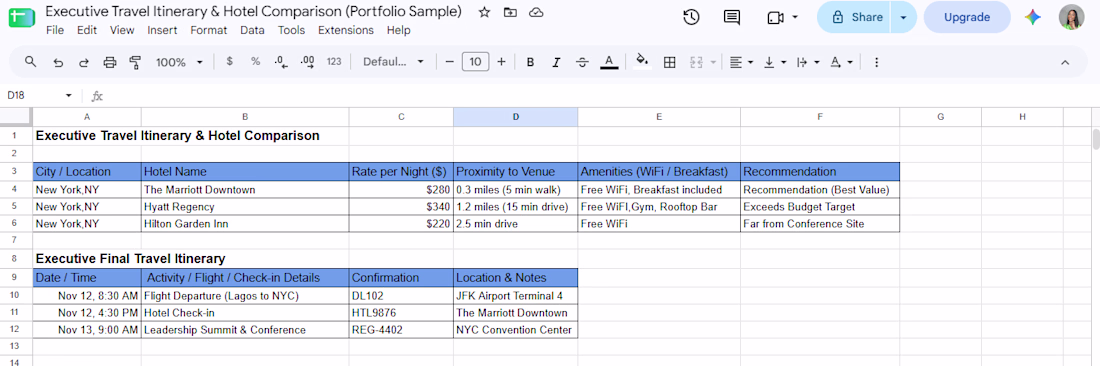Select cell containing HTL9876
Screen dimensions: 1100x366
pyautogui.click(x=401, y=313)
